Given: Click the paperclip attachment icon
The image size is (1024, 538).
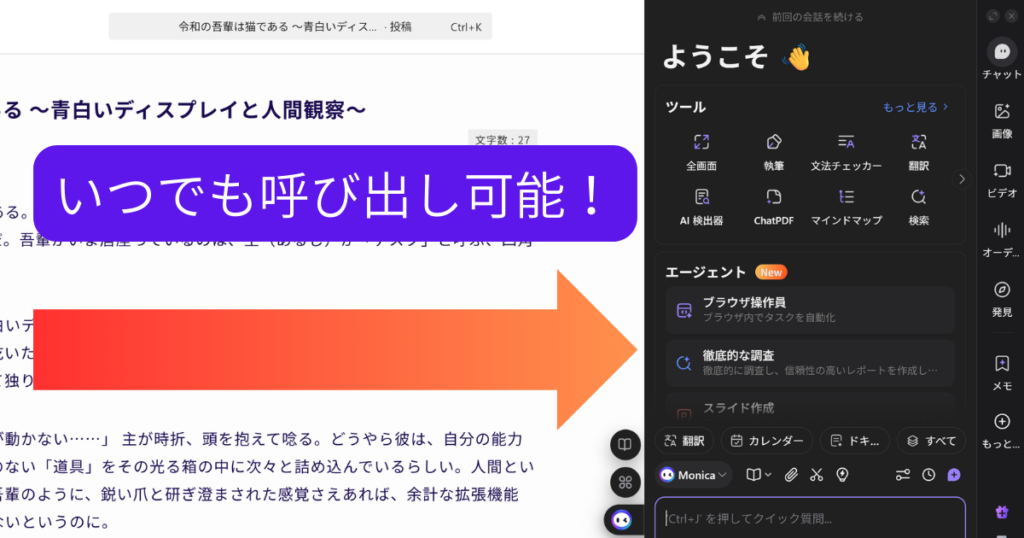Looking at the screenshot, I should (x=790, y=475).
